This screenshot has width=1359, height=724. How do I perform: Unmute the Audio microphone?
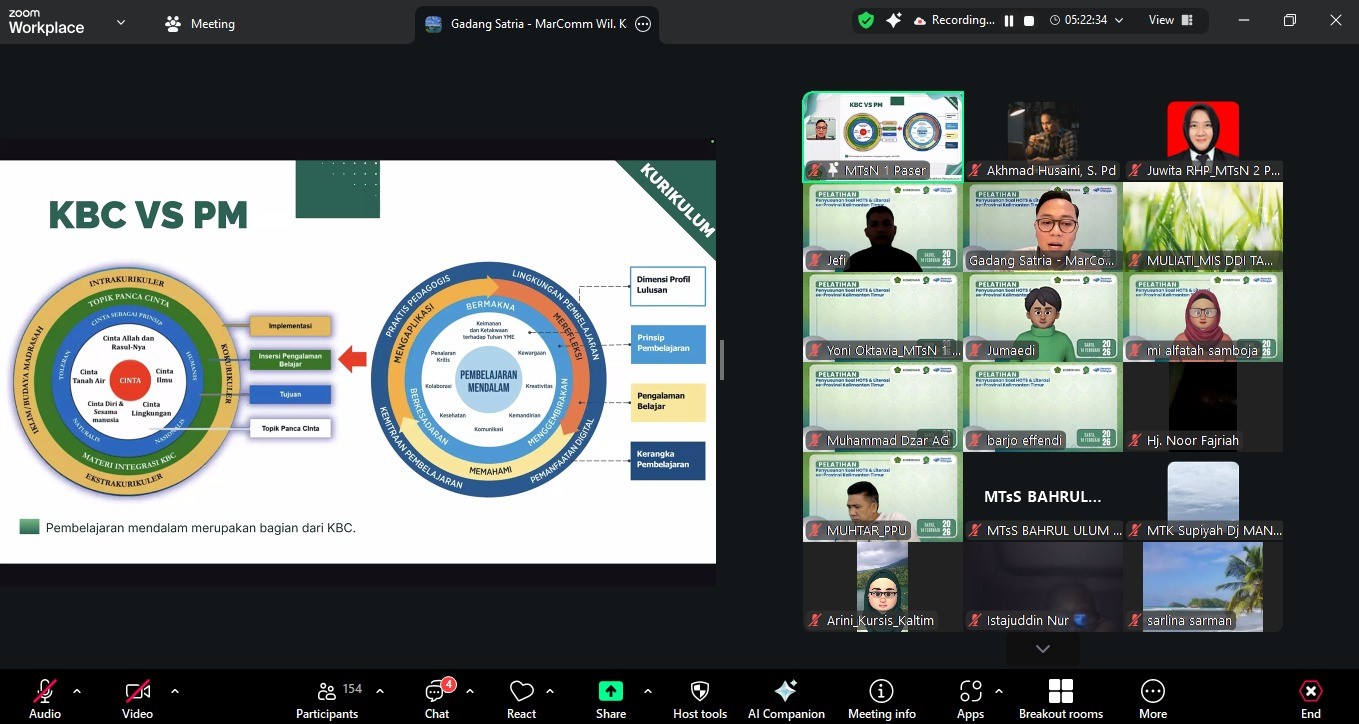[45, 698]
